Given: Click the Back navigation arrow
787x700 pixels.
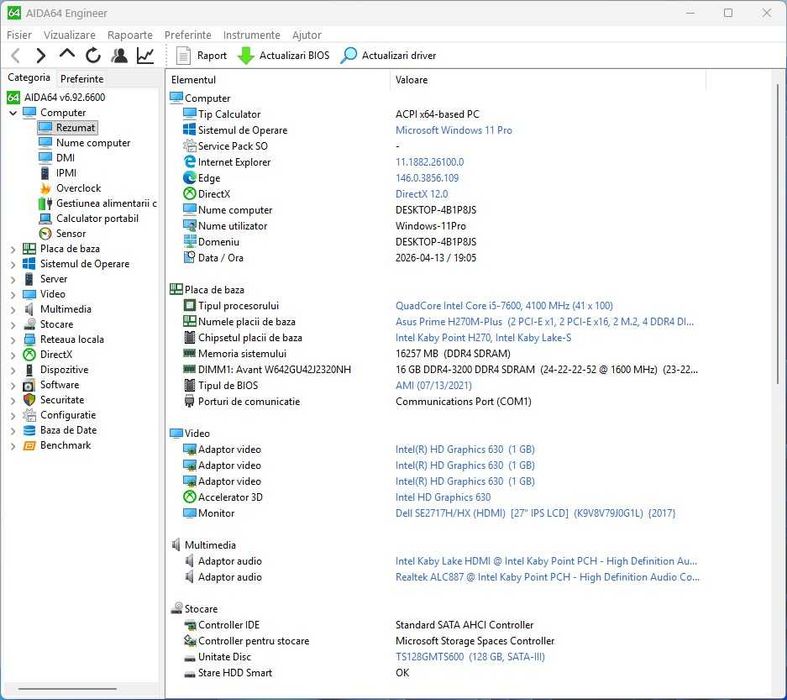Looking at the screenshot, I should (16, 55).
